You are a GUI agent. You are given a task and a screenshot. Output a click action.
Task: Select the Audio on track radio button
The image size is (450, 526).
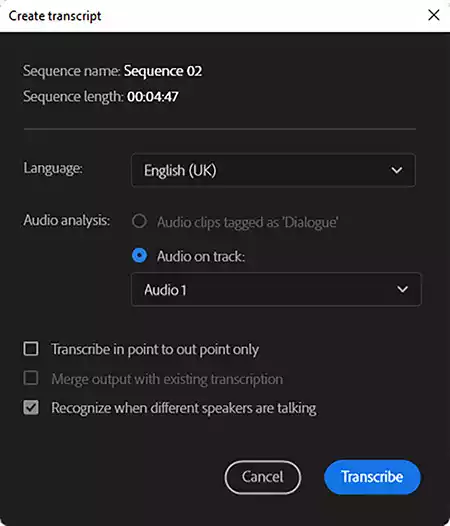(139, 256)
